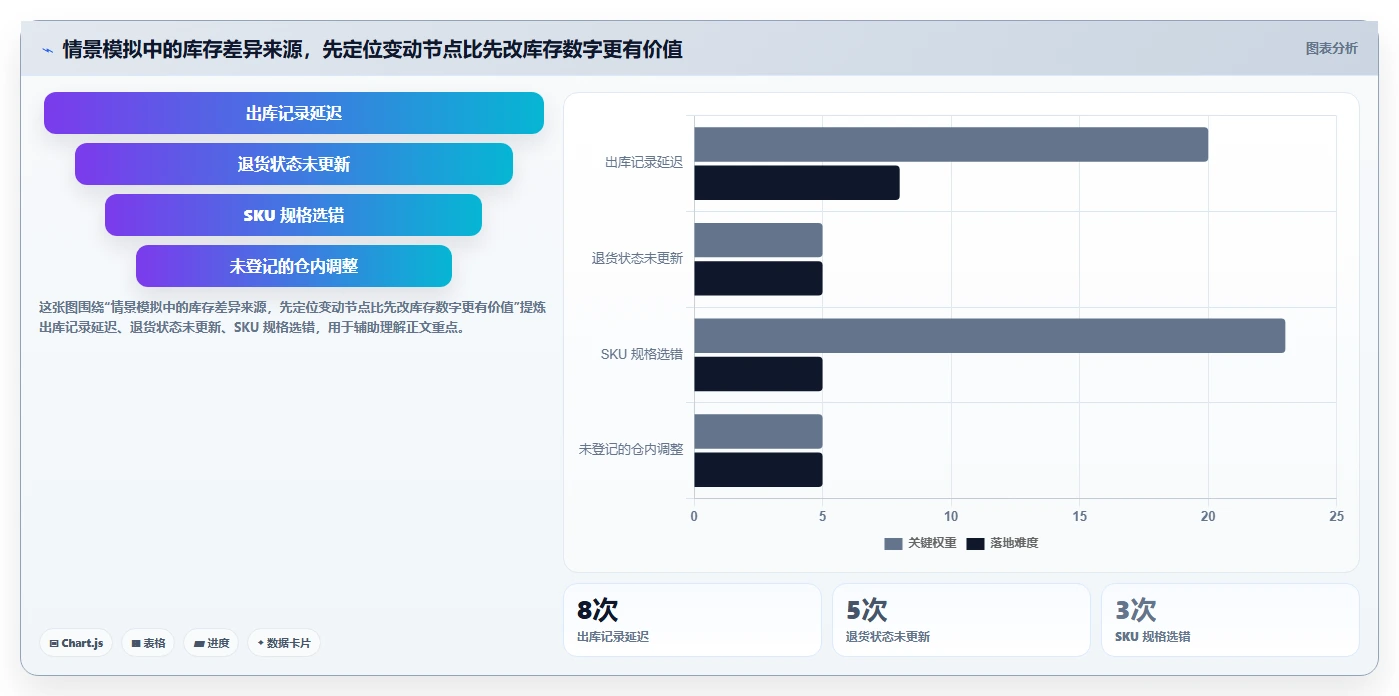Click the x-axis tick value 15

(x=1079, y=517)
